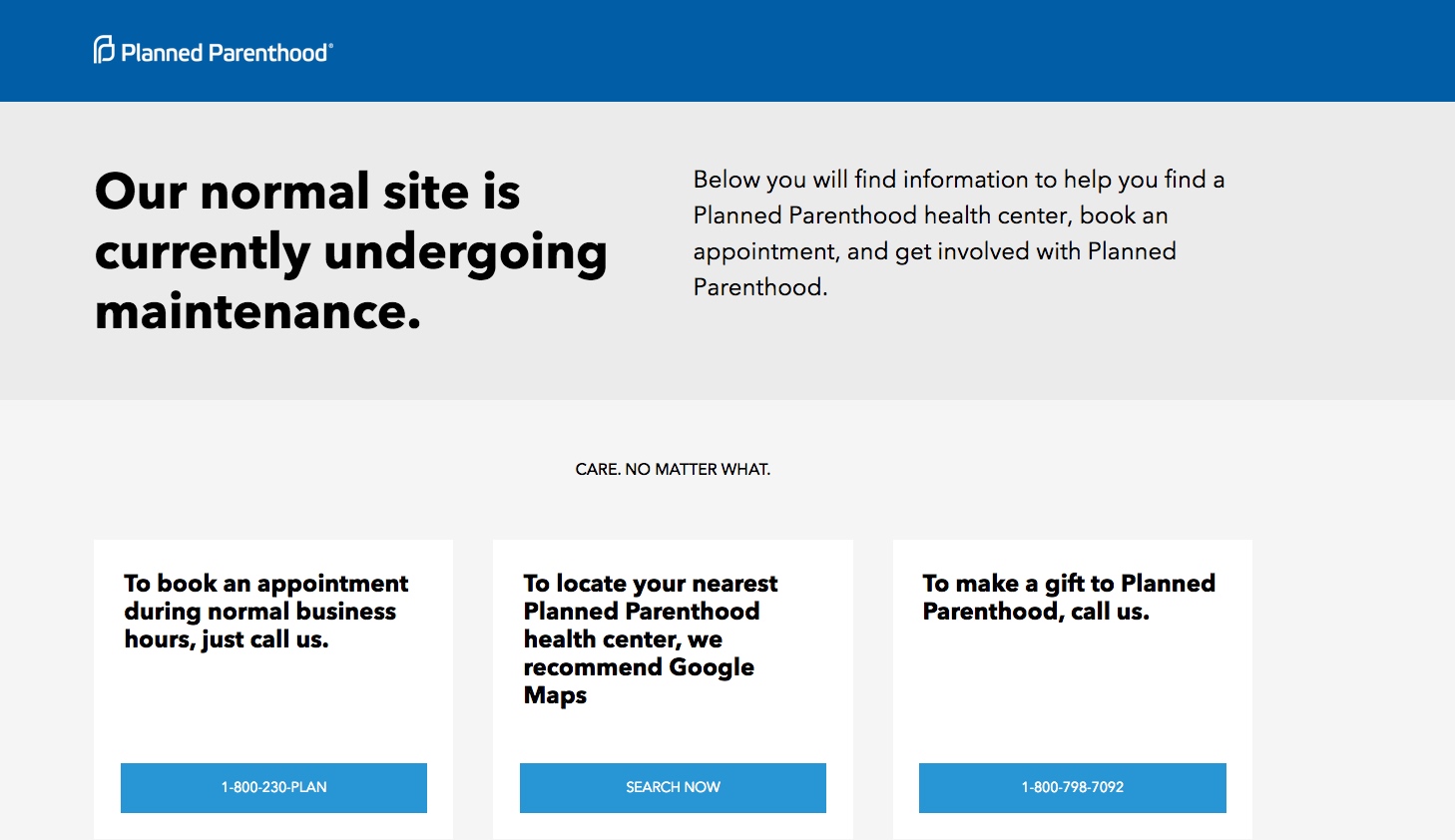Select the 'CARE. NO MATTER WHAT.' tagline
The image size is (1455, 840).
tap(672, 468)
